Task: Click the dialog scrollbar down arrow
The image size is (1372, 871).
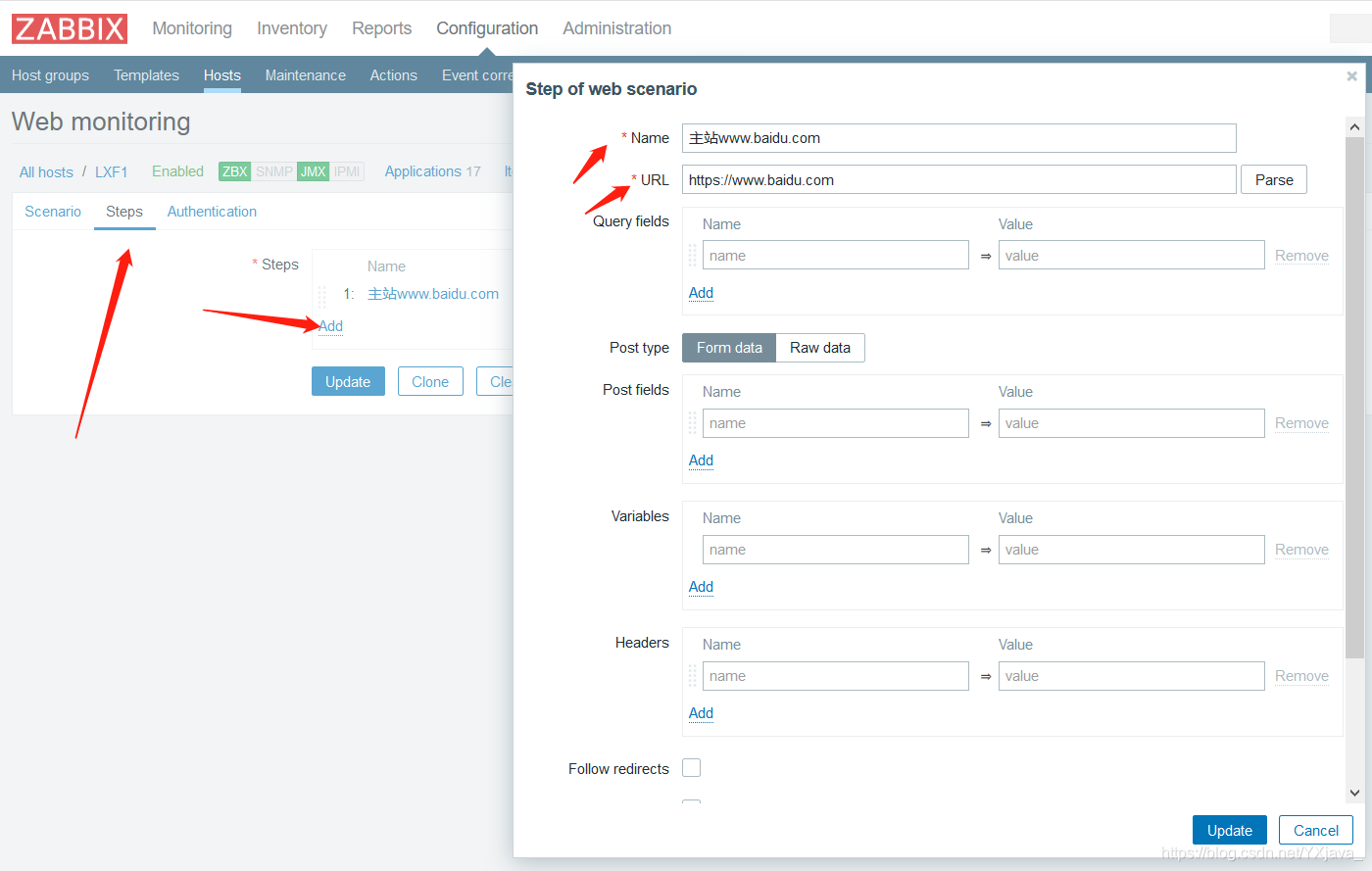Action: click(1354, 793)
